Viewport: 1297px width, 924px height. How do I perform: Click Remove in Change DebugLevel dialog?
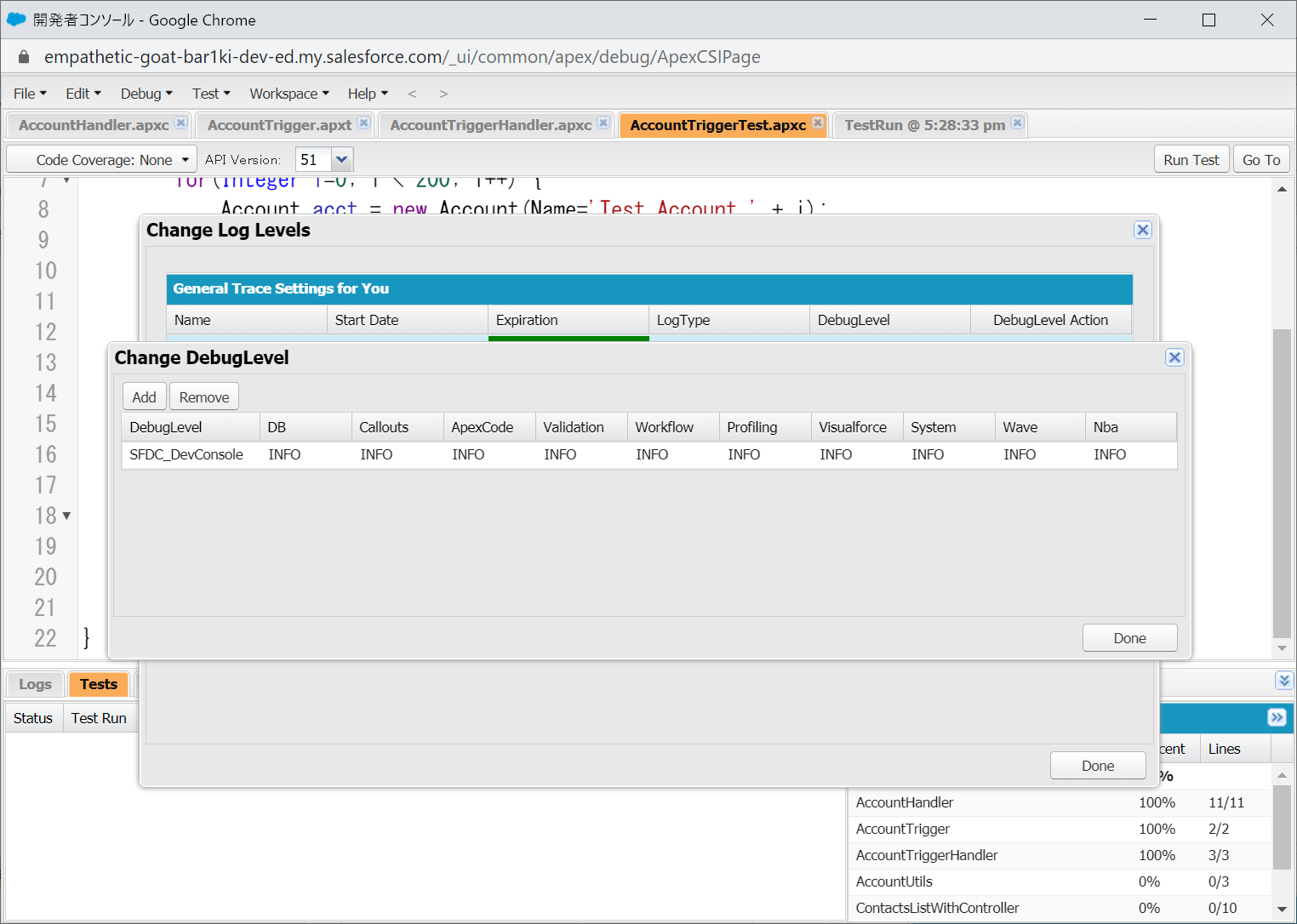tap(204, 397)
